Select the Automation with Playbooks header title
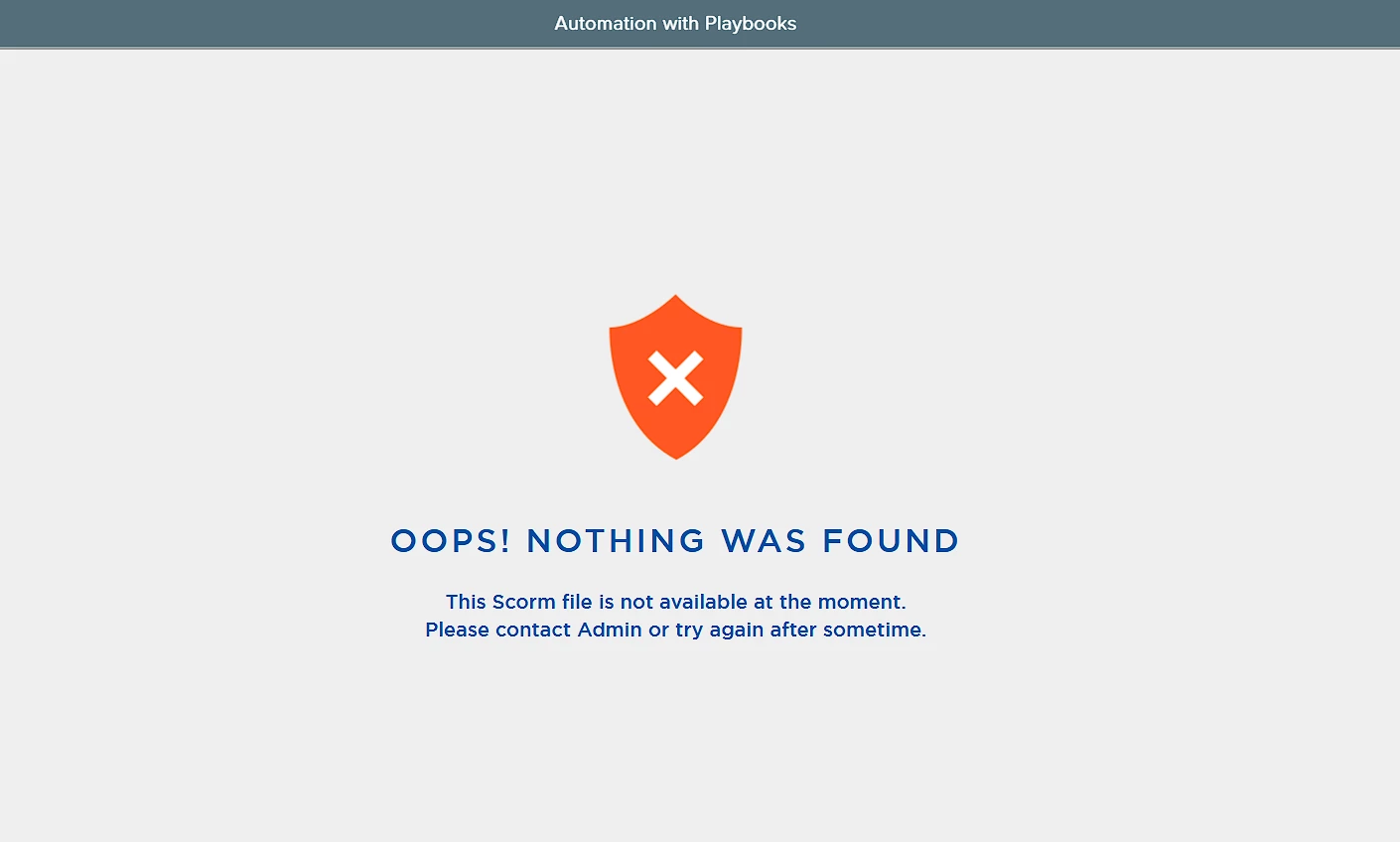This screenshot has height=842, width=1400. 675,23
